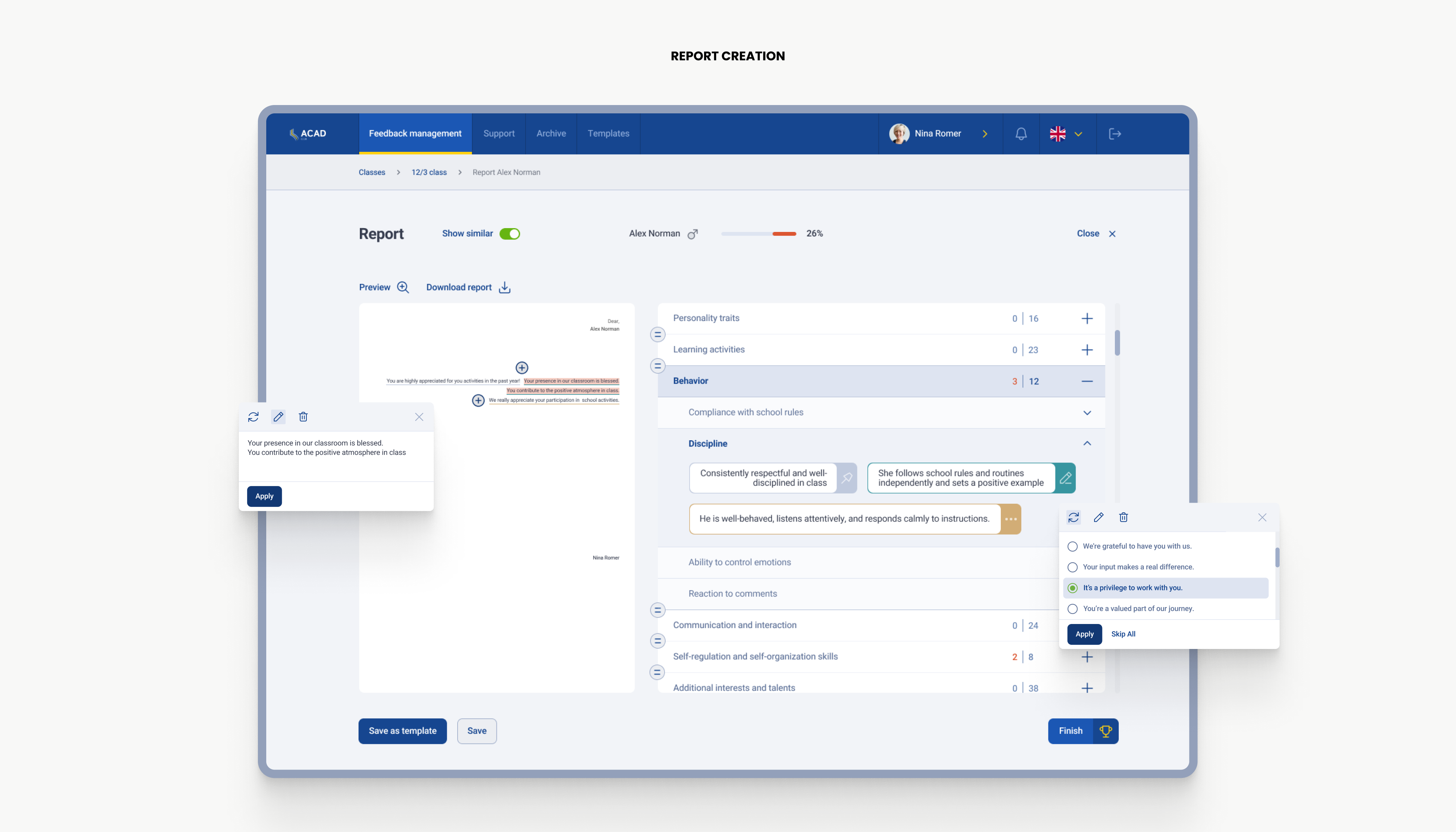The width and height of the screenshot is (1456, 832).
Task: Collapse the Discipline subsection chevron
Action: [1087, 443]
